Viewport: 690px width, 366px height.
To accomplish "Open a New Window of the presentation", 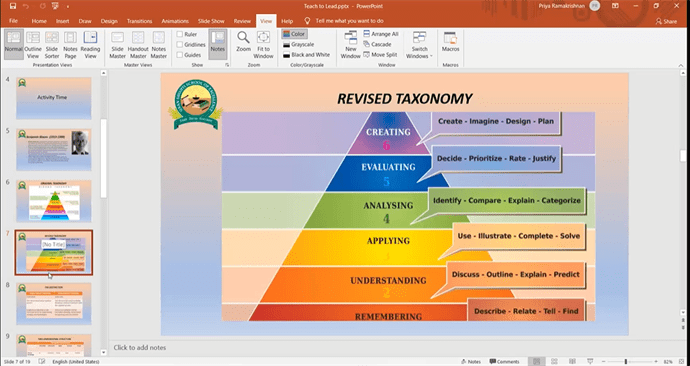I will 350,44.
